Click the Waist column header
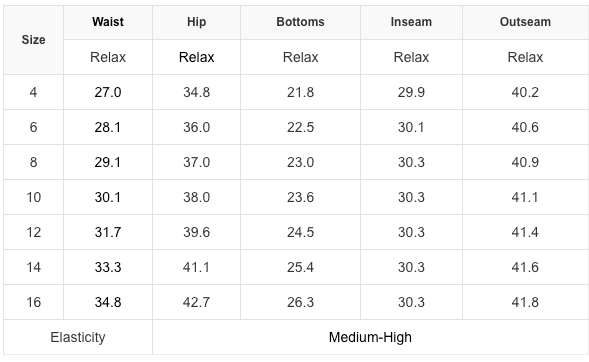Image resolution: width=589 pixels, height=362 pixels. (108, 22)
